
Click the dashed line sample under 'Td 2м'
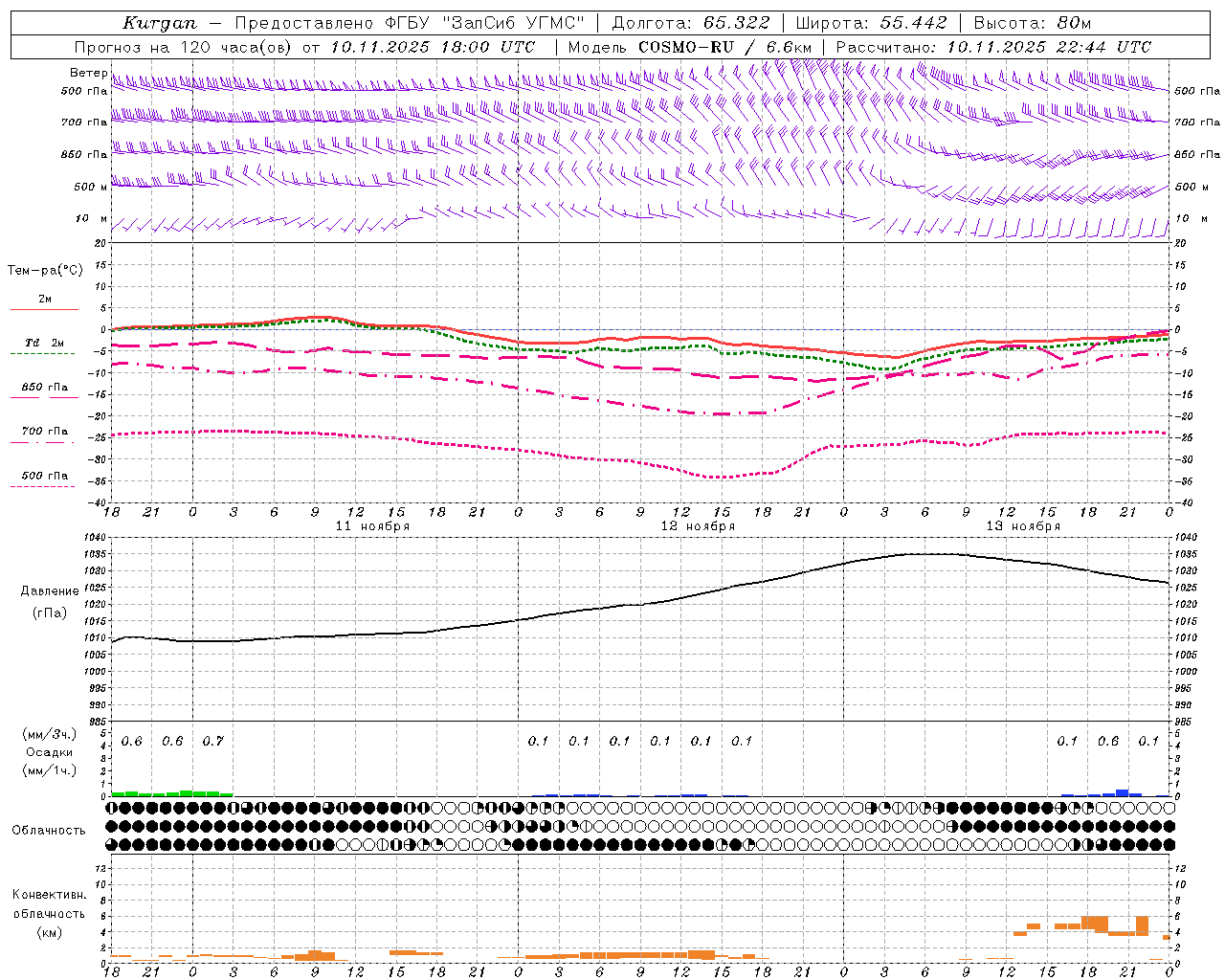tap(42, 353)
